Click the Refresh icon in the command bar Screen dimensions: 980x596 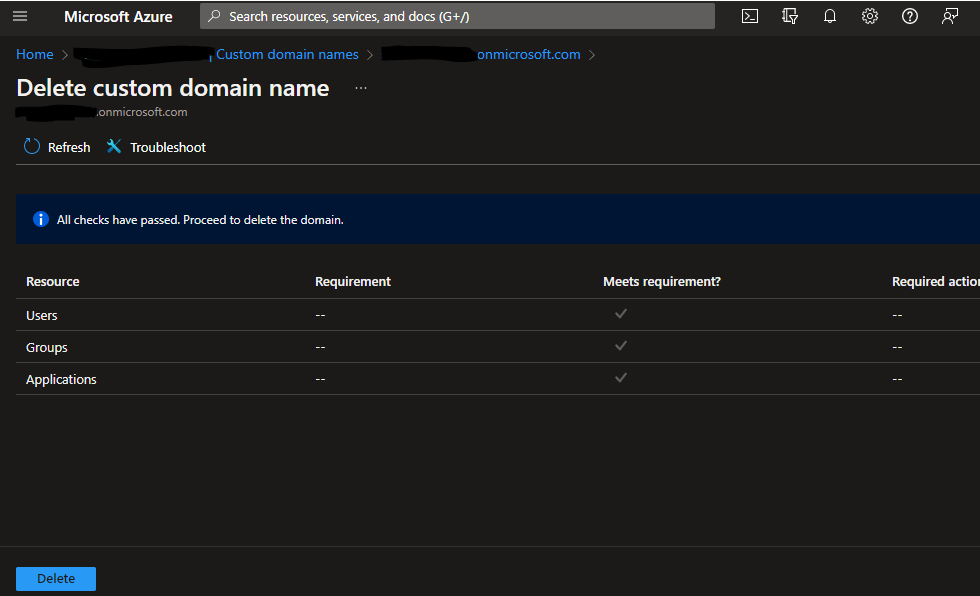pyautogui.click(x=32, y=147)
